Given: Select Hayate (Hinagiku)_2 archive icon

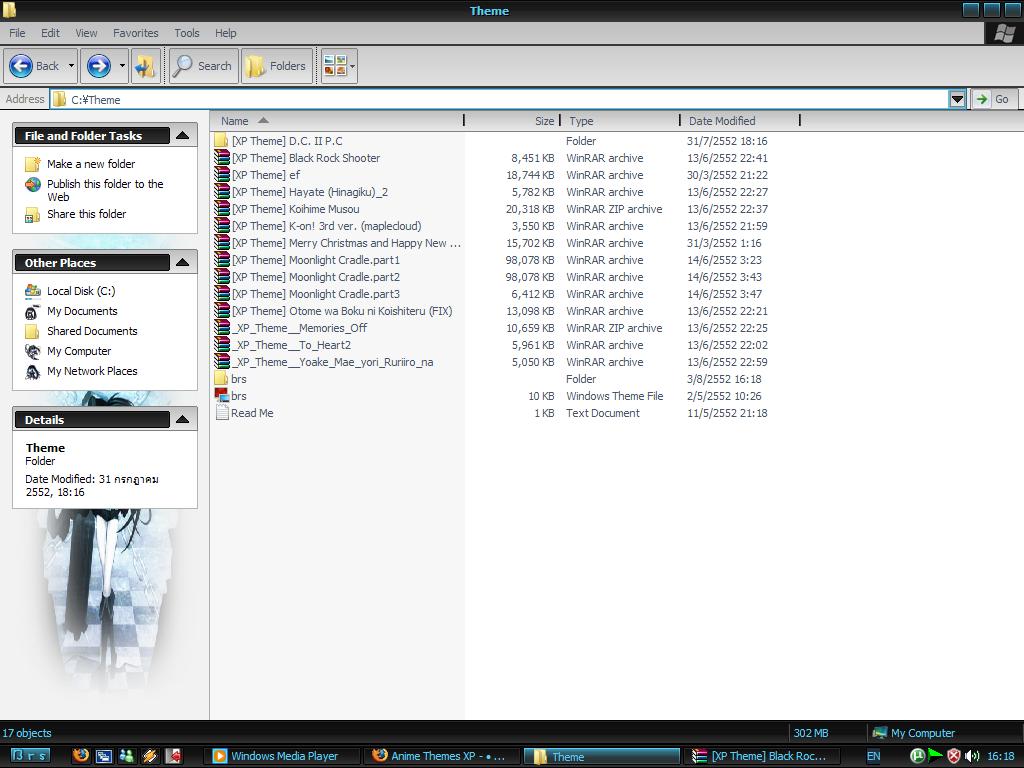Looking at the screenshot, I should click(221, 191).
